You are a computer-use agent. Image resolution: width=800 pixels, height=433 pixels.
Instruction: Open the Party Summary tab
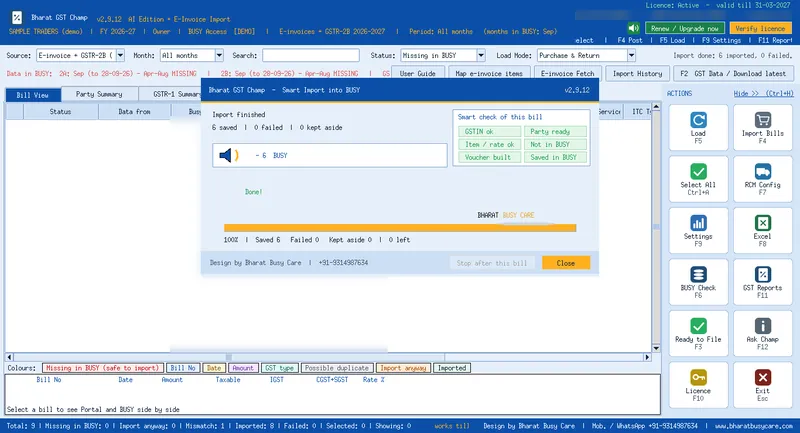point(99,94)
